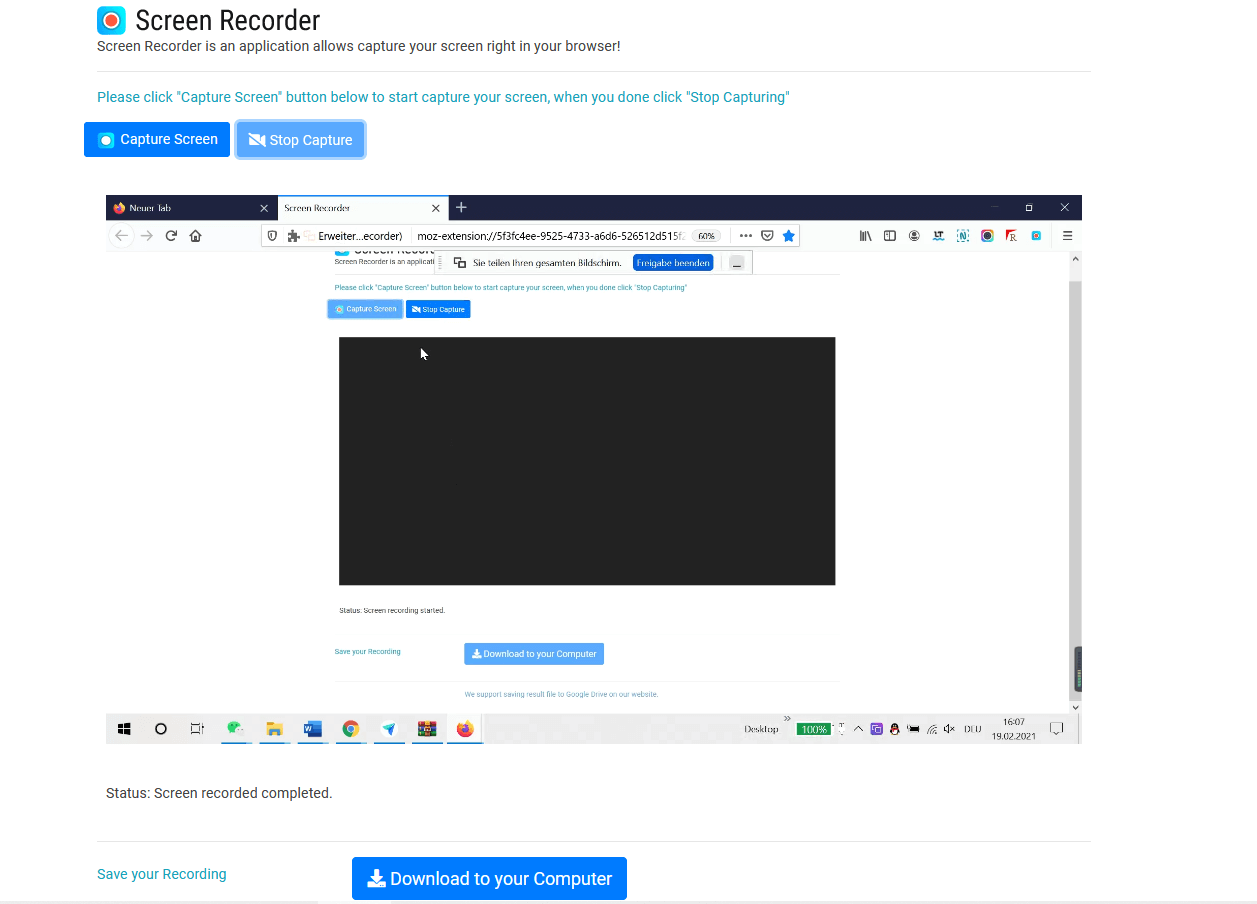Click the small Capture Screen button in preview
This screenshot has height=904, width=1257.
coord(365,309)
